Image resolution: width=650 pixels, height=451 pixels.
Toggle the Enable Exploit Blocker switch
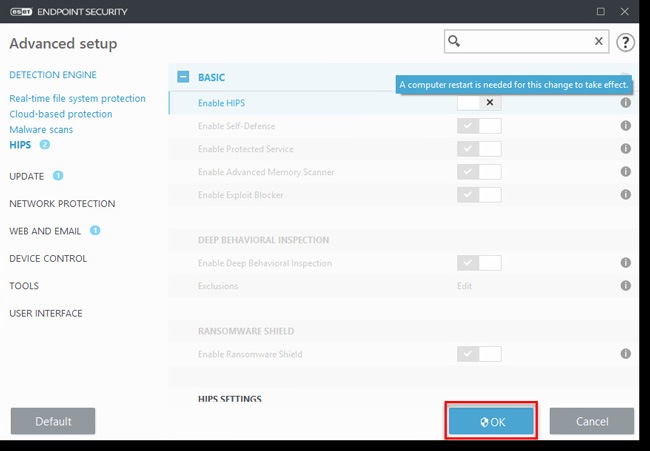click(x=479, y=195)
